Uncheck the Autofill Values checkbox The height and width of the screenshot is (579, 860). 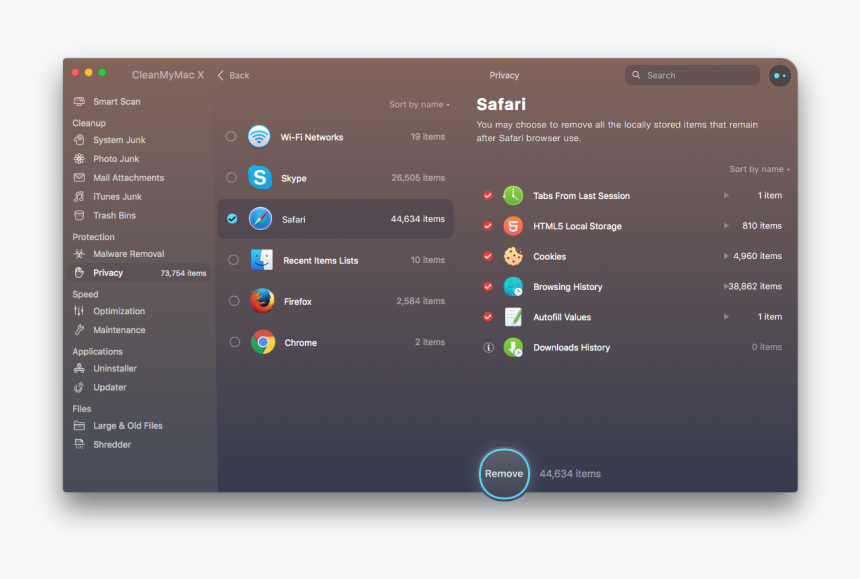(488, 316)
